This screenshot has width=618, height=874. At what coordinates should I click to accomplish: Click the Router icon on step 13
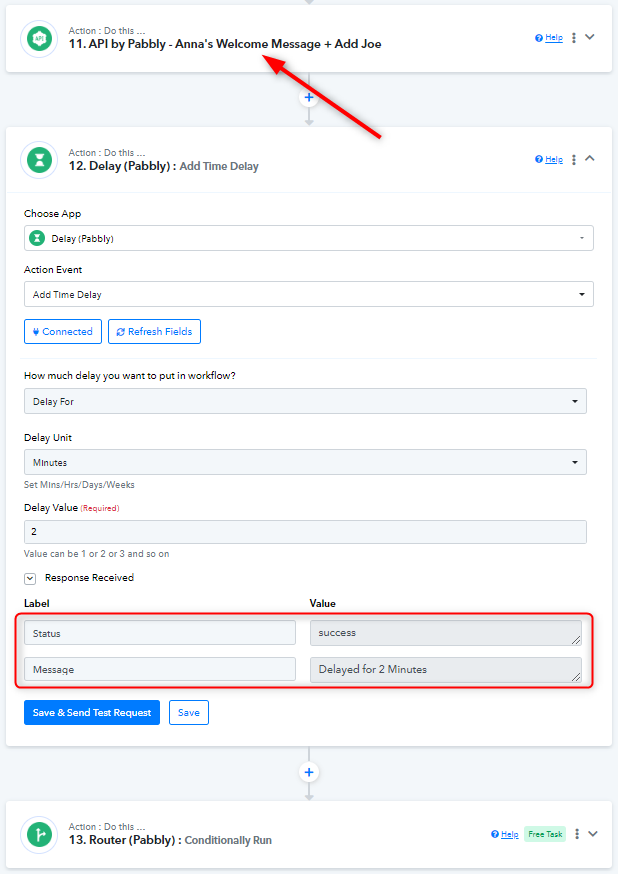click(39, 834)
